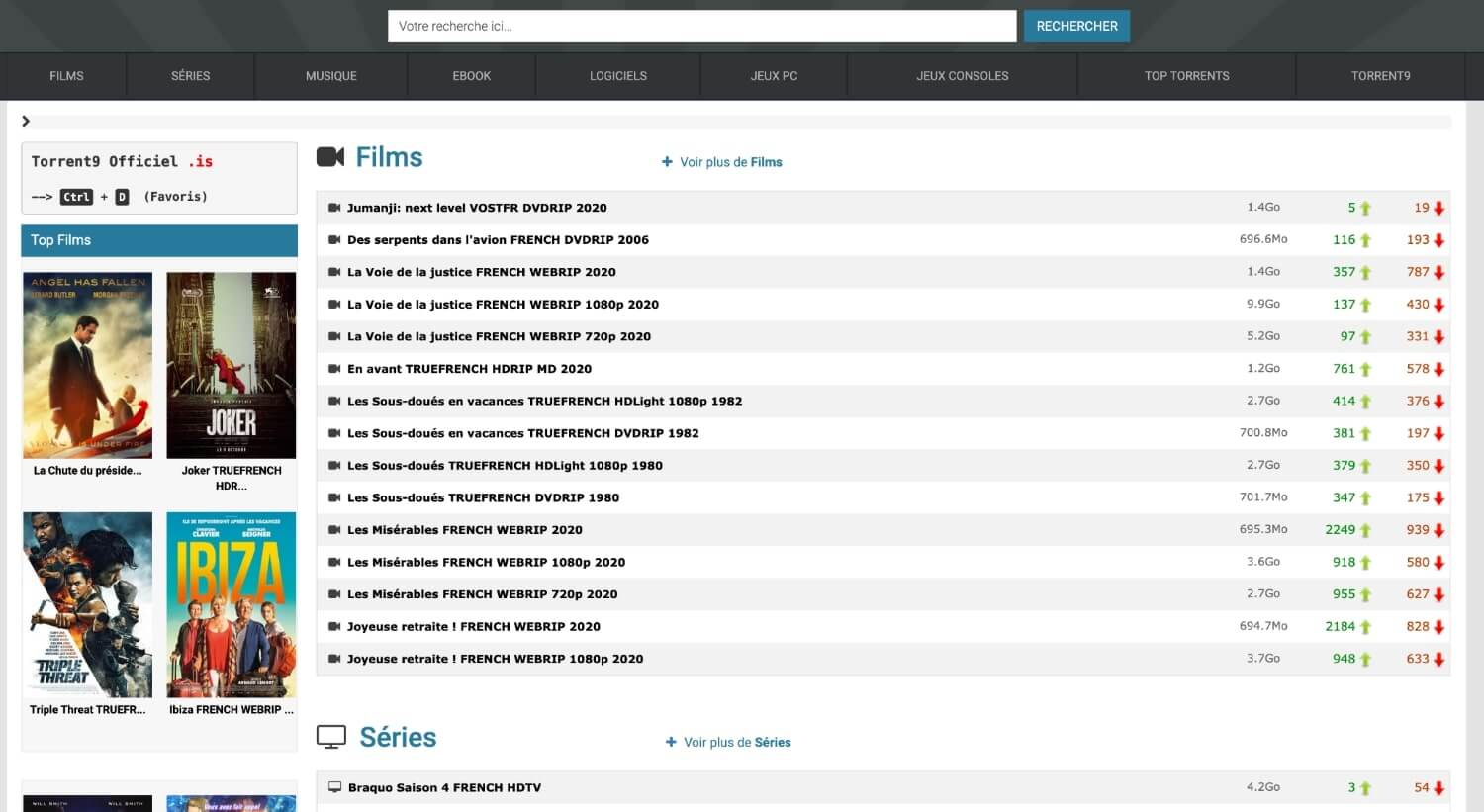The image size is (1484, 812).
Task: Click the camera icon beside Films heading
Action: (330, 157)
